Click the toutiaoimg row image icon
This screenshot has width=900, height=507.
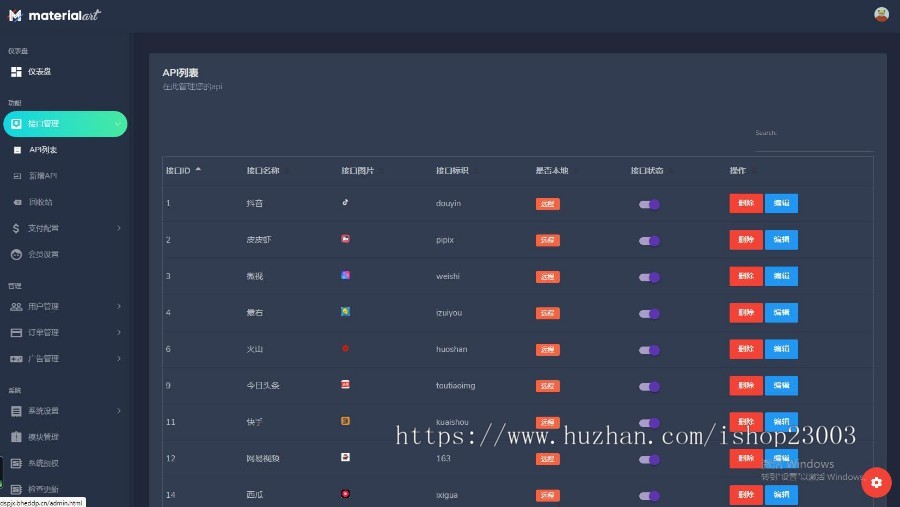pos(345,385)
